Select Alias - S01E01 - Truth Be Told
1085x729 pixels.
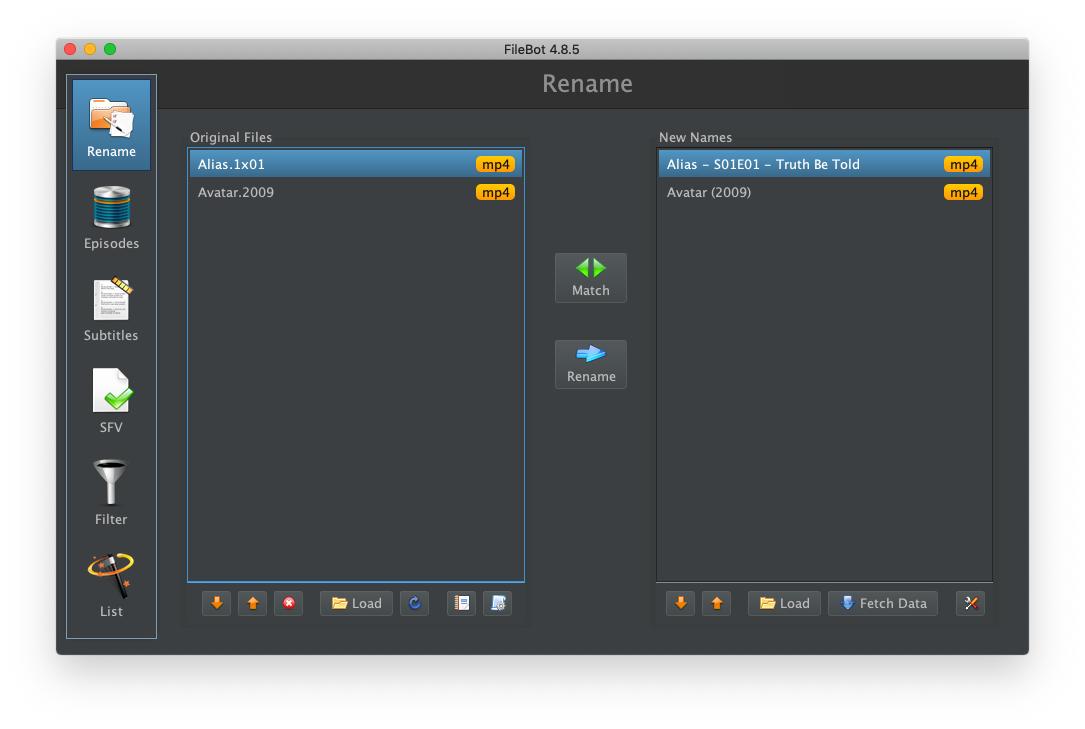click(x=824, y=164)
